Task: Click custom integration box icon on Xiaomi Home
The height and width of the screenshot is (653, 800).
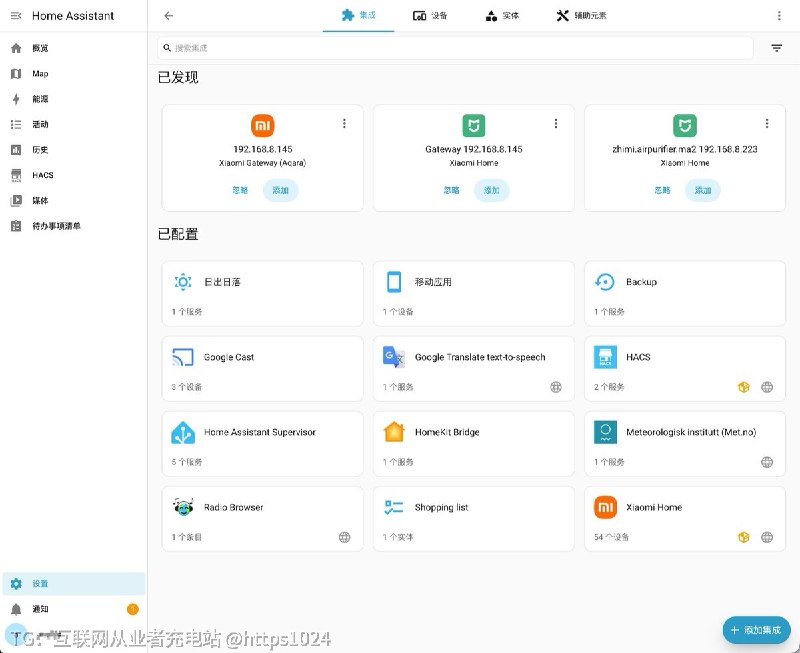Action: 743,537
